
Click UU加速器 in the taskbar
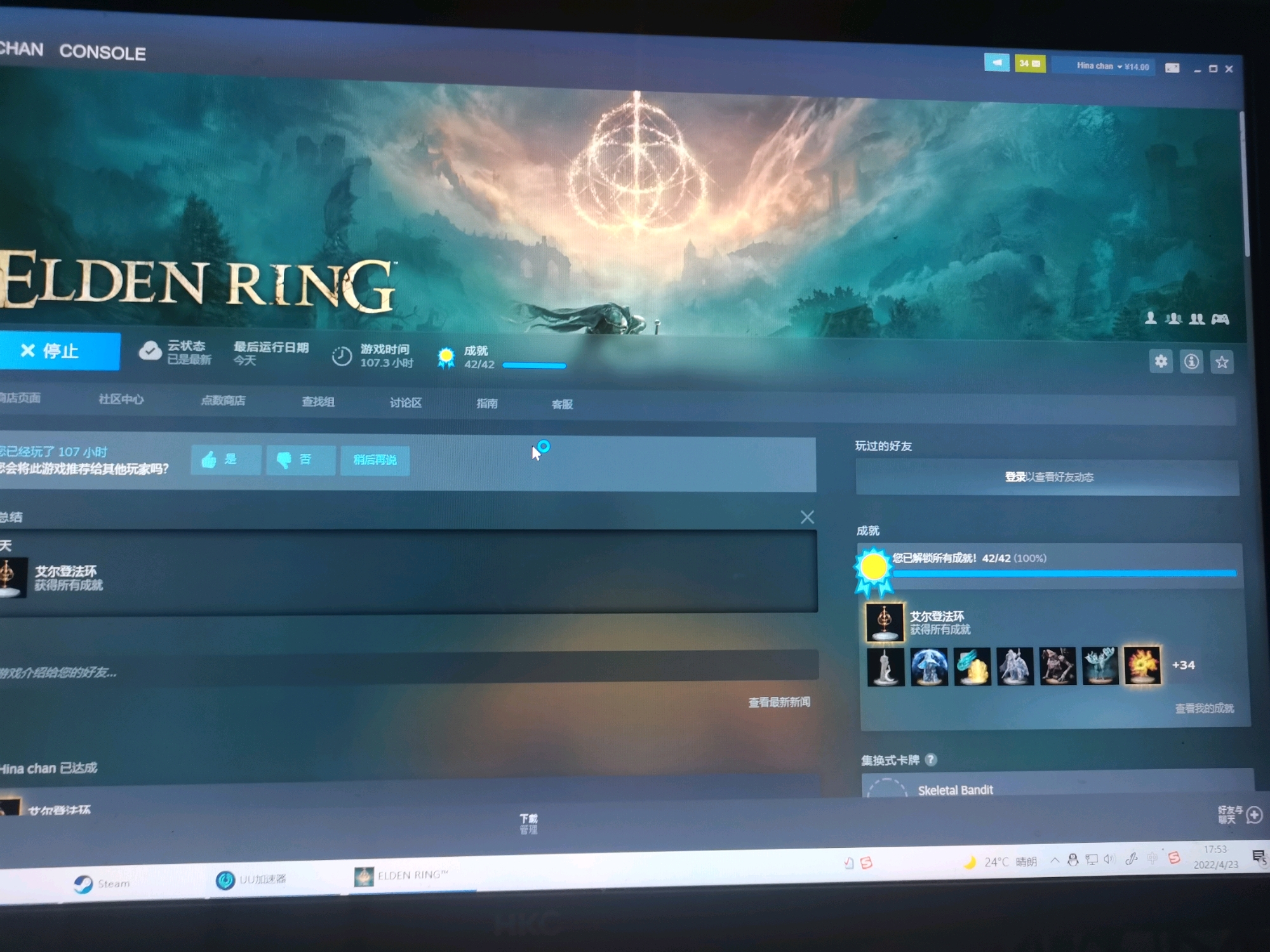251,880
